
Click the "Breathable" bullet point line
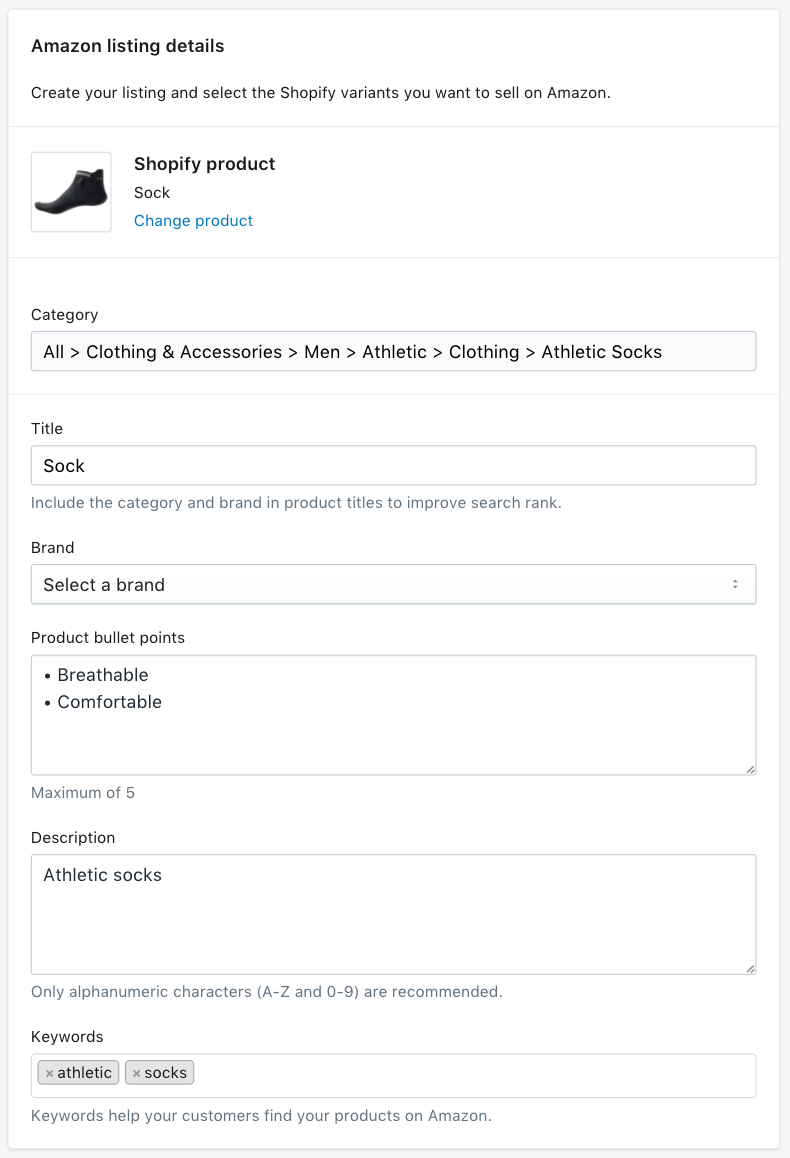[x=103, y=675]
